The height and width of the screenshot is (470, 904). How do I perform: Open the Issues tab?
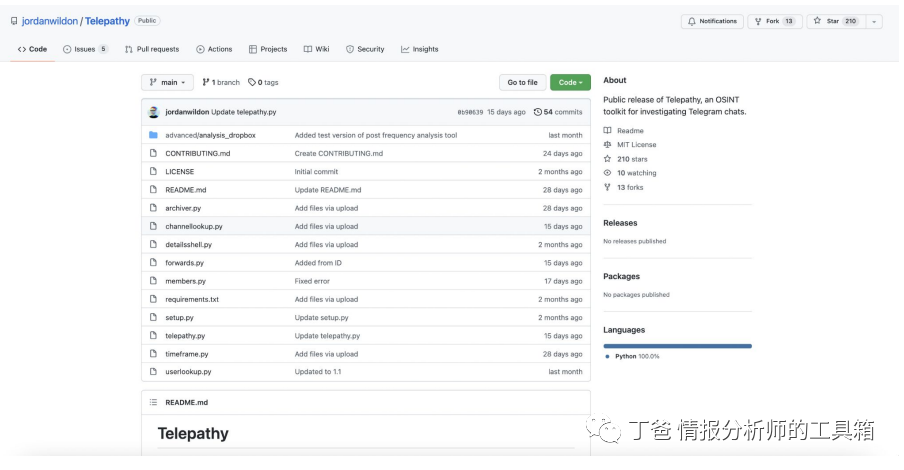coord(85,50)
